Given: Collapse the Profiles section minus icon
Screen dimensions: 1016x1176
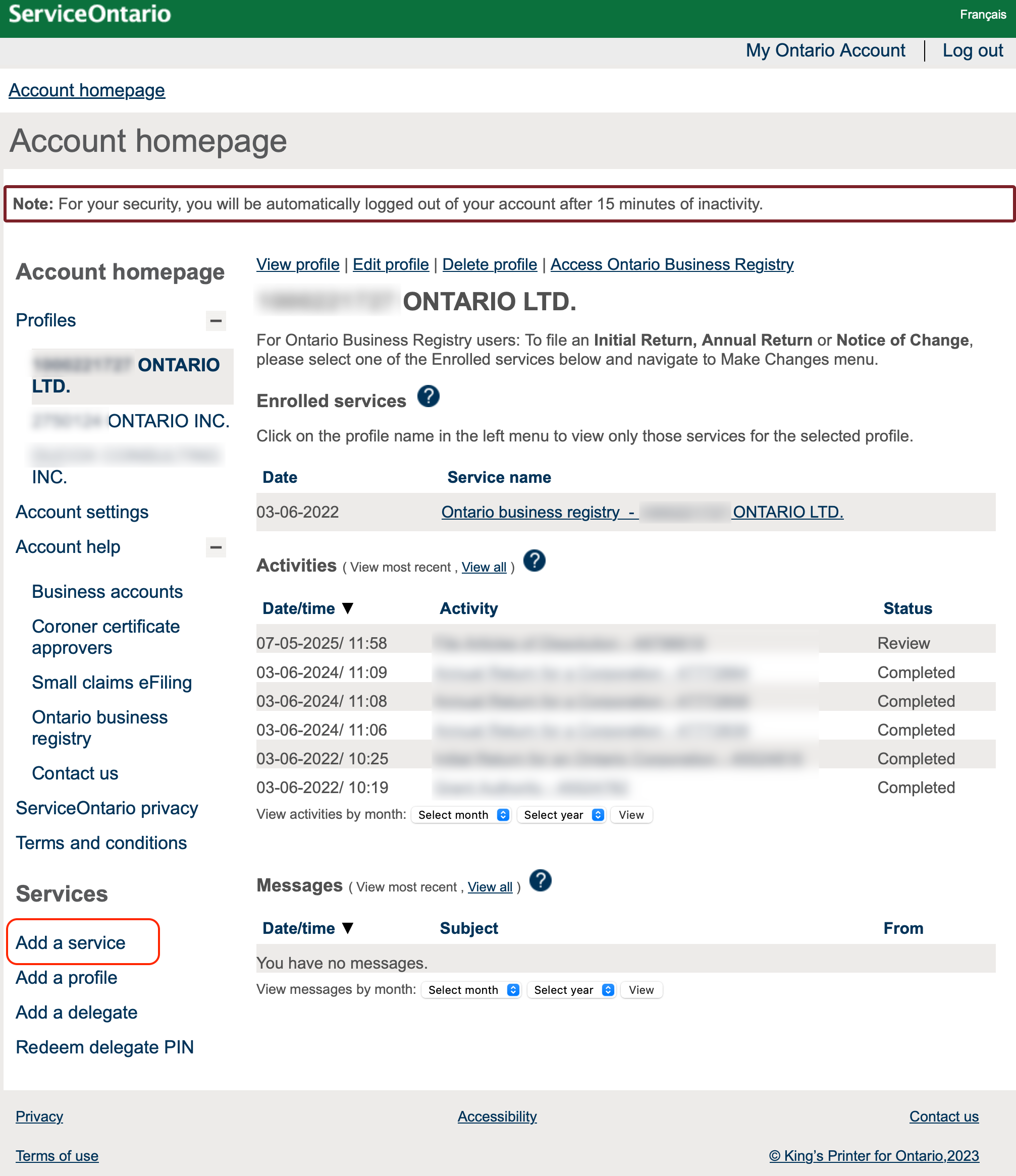Looking at the screenshot, I should [216, 321].
